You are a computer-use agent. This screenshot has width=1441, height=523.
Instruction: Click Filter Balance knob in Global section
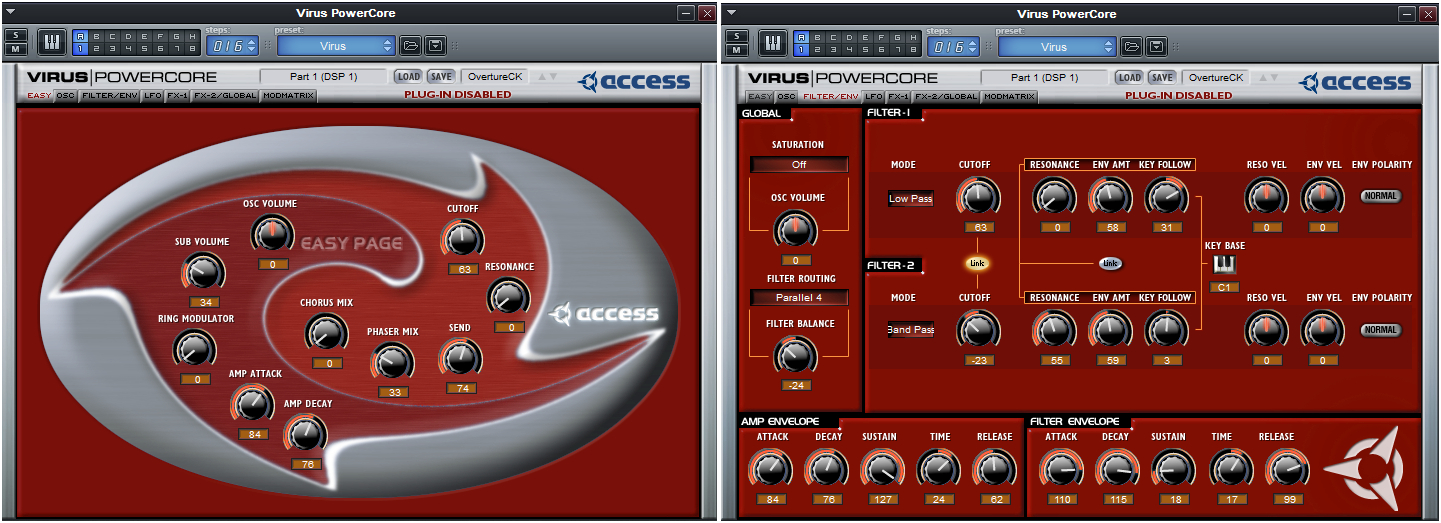point(796,354)
